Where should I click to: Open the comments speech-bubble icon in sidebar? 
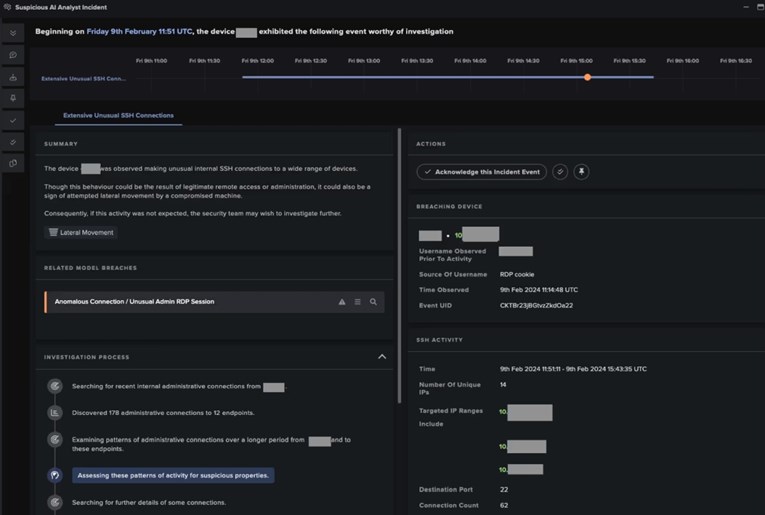[x=13, y=54]
